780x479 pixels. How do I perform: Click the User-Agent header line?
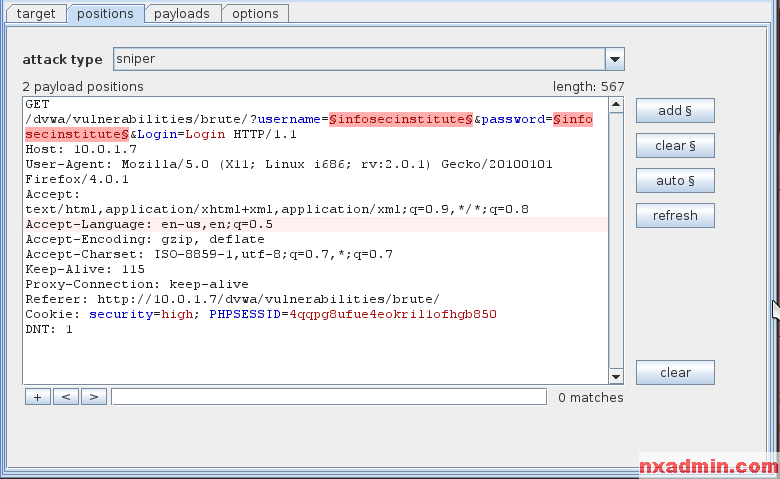pyautogui.click(x=289, y=164)
